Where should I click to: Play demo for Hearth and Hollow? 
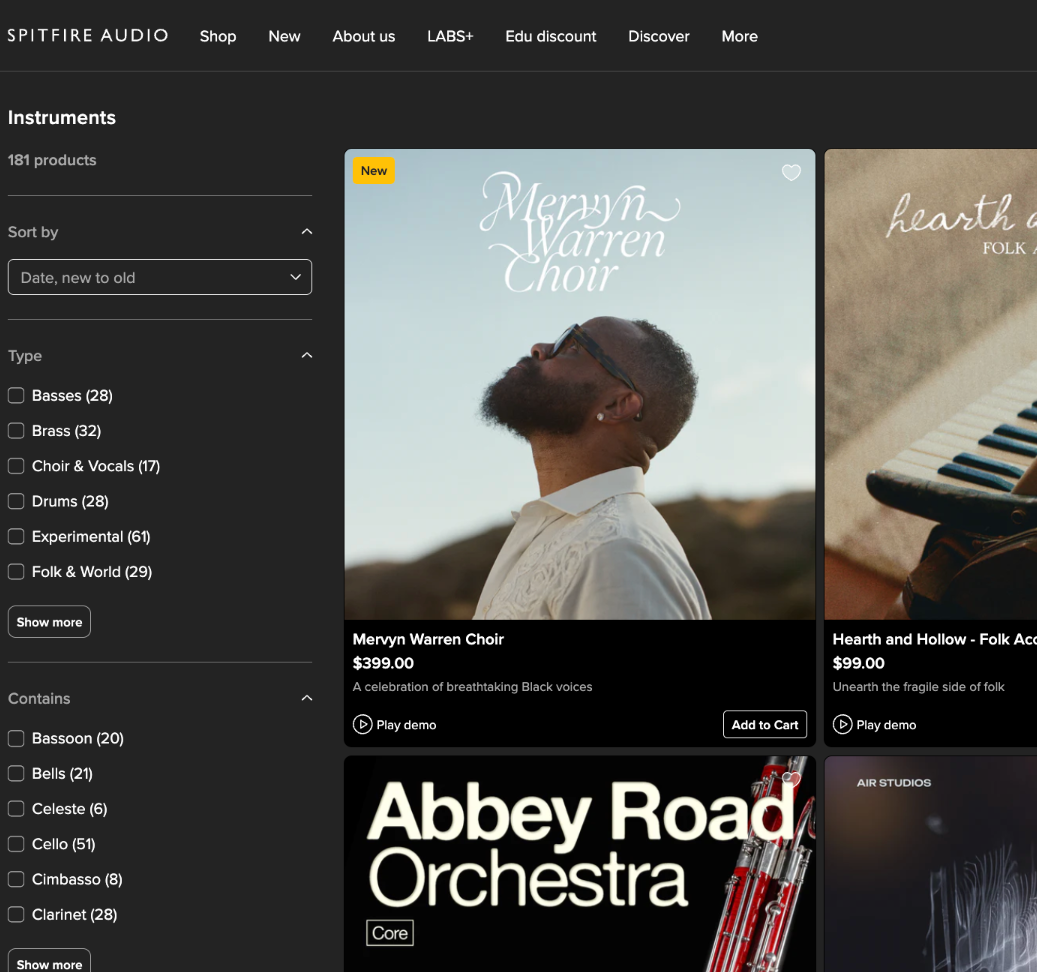coord(874,725)
